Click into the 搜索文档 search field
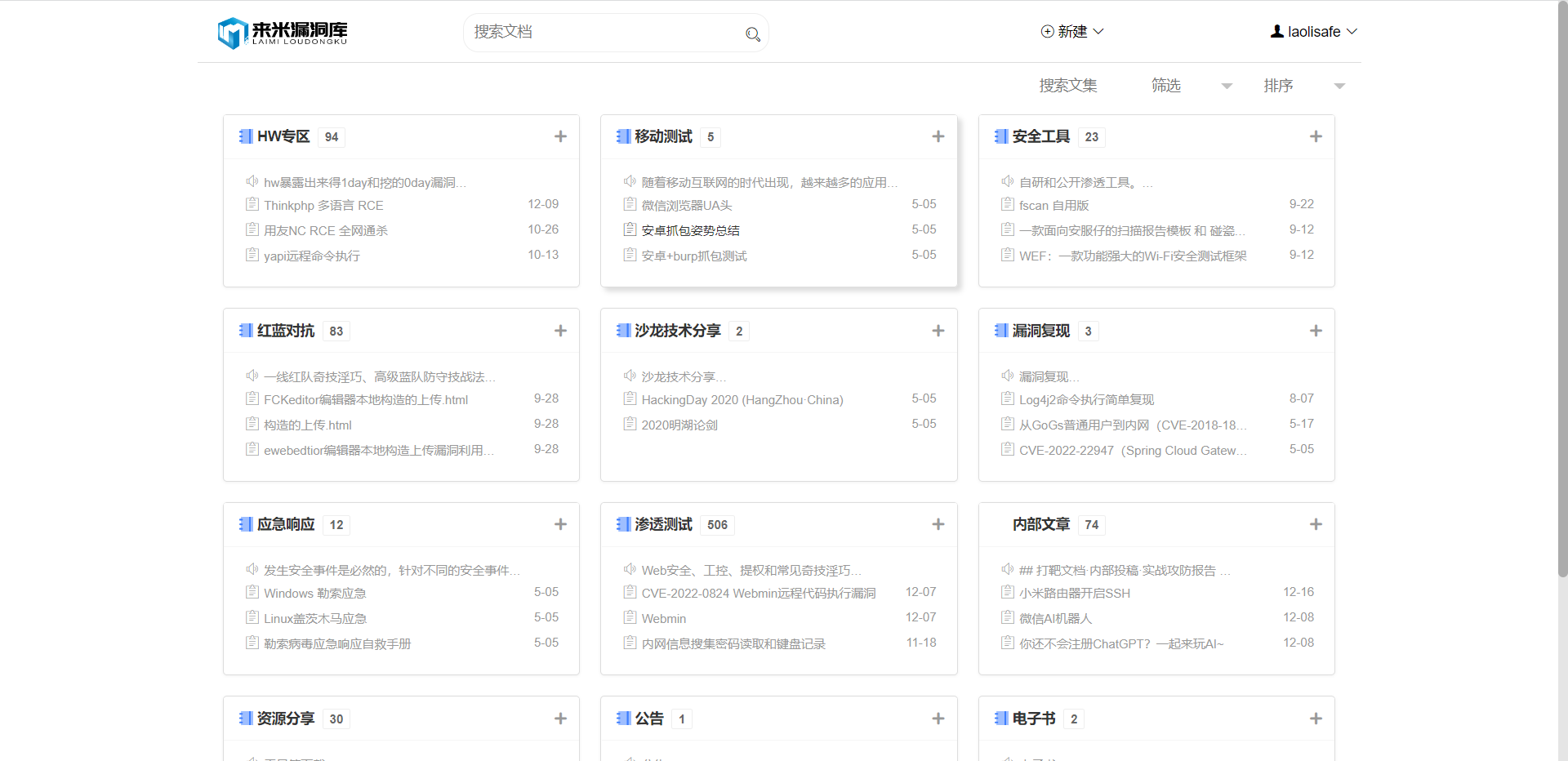Viewport: 1568px width, 761px height. click(604, 33)
